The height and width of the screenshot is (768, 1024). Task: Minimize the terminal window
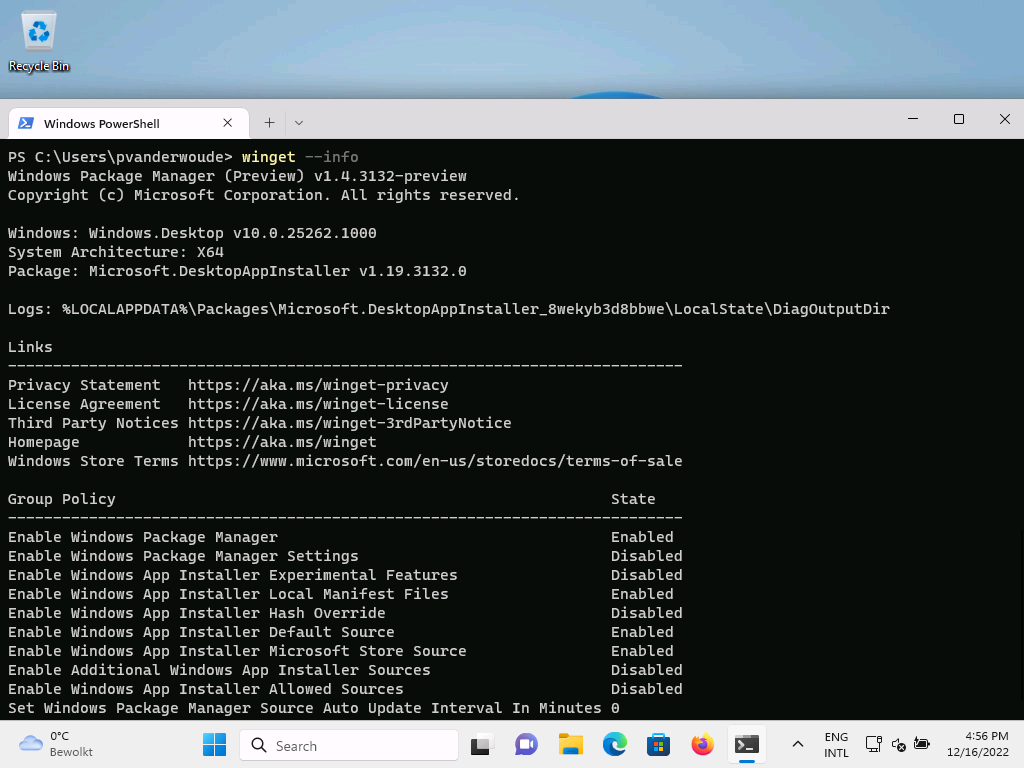(x=913, y=119)
